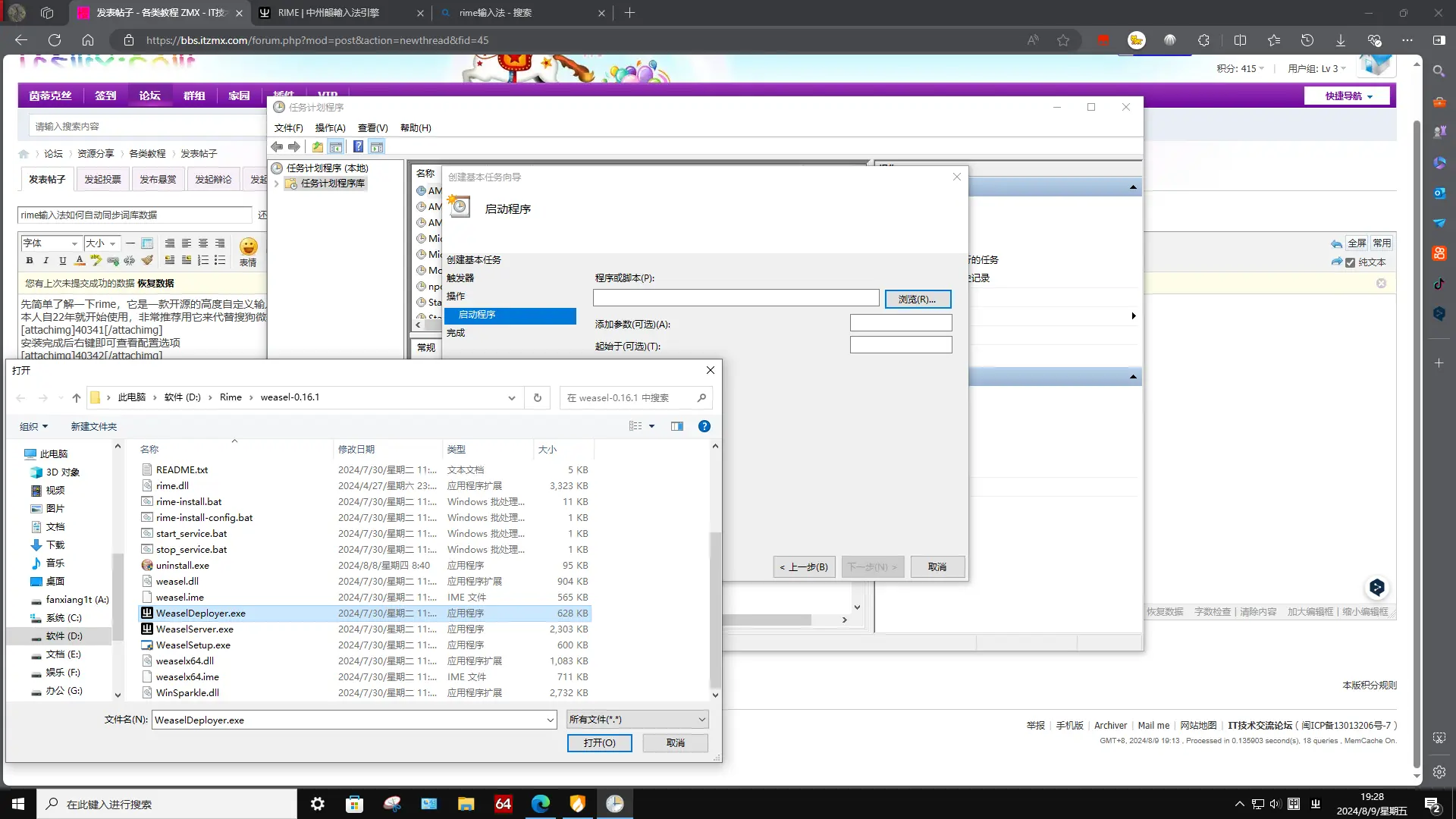Go up one folder in Open dialog
This screenshot has width=1456, height=819.
tap(76, 398)
